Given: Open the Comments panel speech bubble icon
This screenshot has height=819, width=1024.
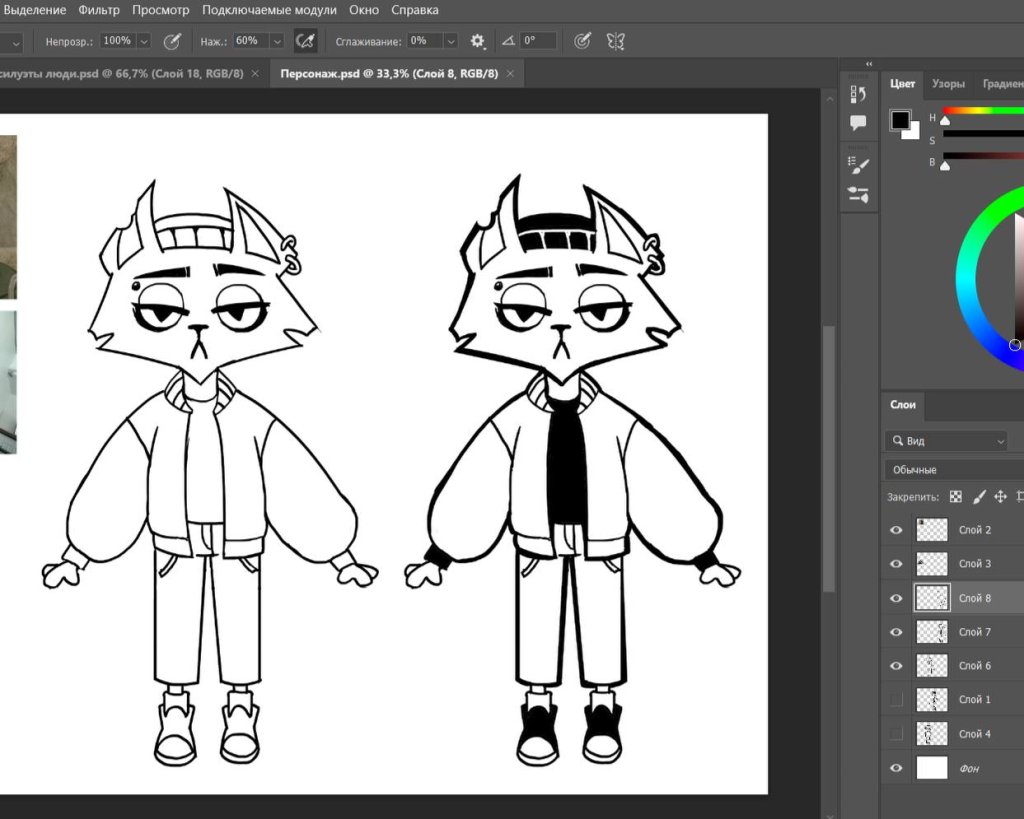Looking at the screenshot, I should pos(858,123).
